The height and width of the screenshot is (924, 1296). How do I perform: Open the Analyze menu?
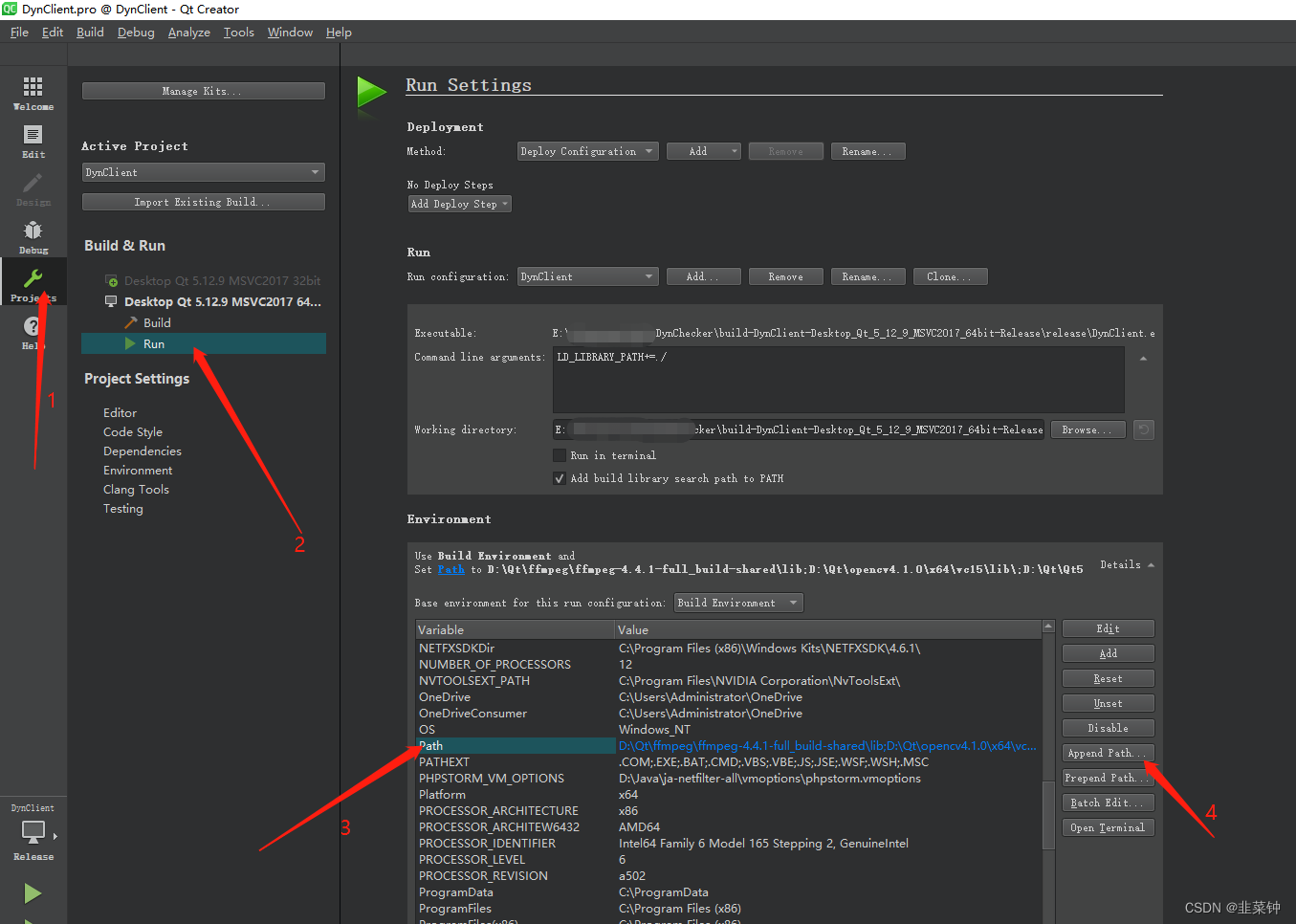(x=189, y=32)
